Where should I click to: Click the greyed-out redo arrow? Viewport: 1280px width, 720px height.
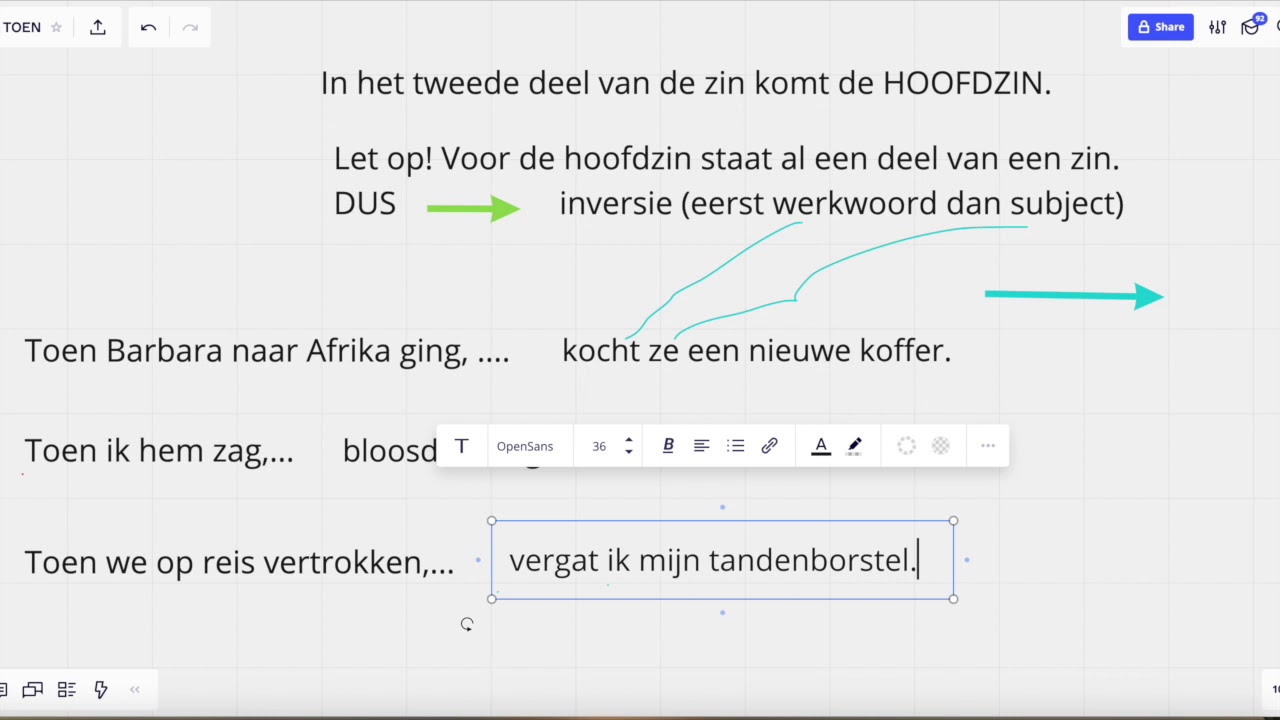[190, 27]
